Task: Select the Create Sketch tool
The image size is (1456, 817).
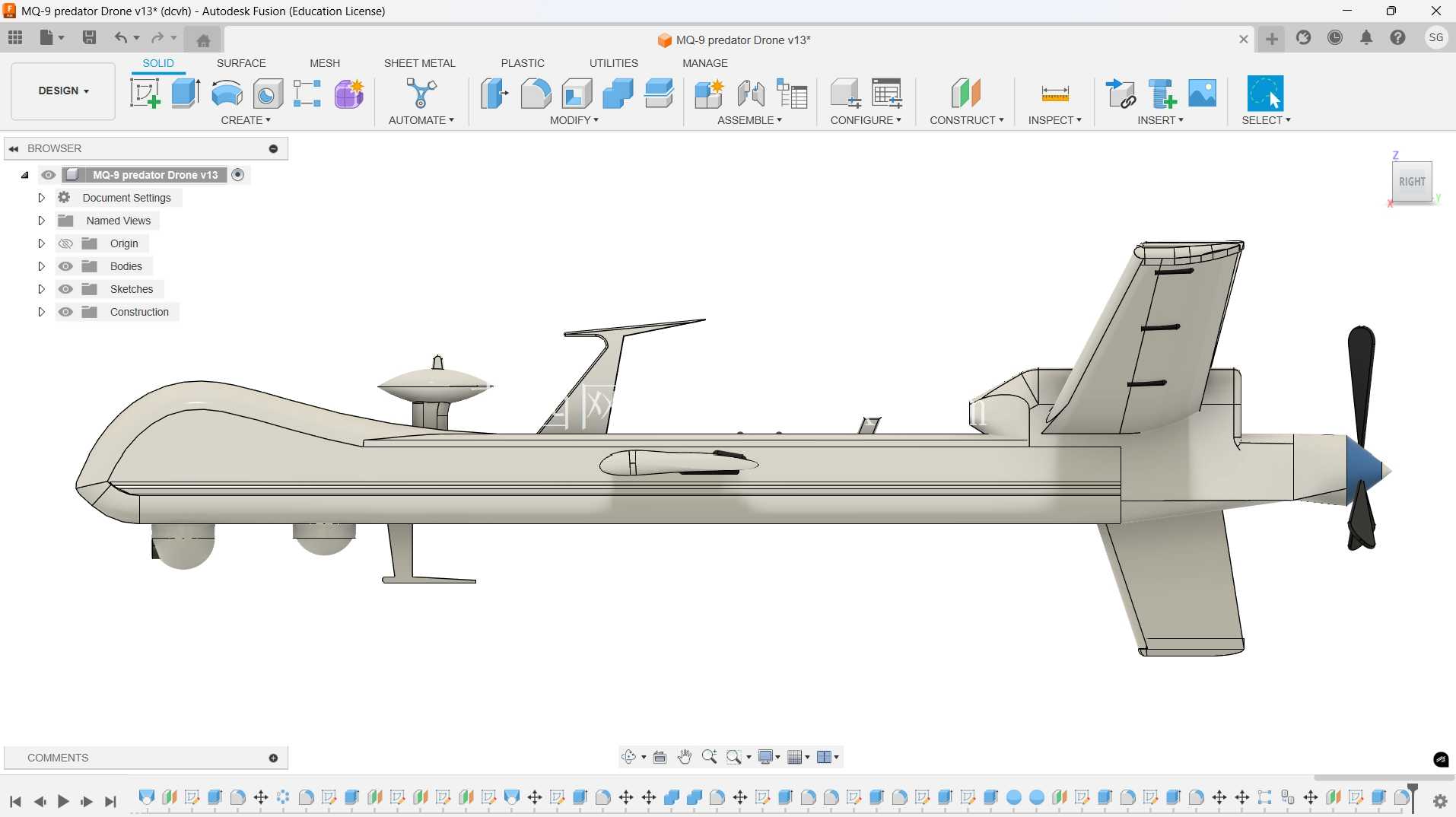Action: 145,94
